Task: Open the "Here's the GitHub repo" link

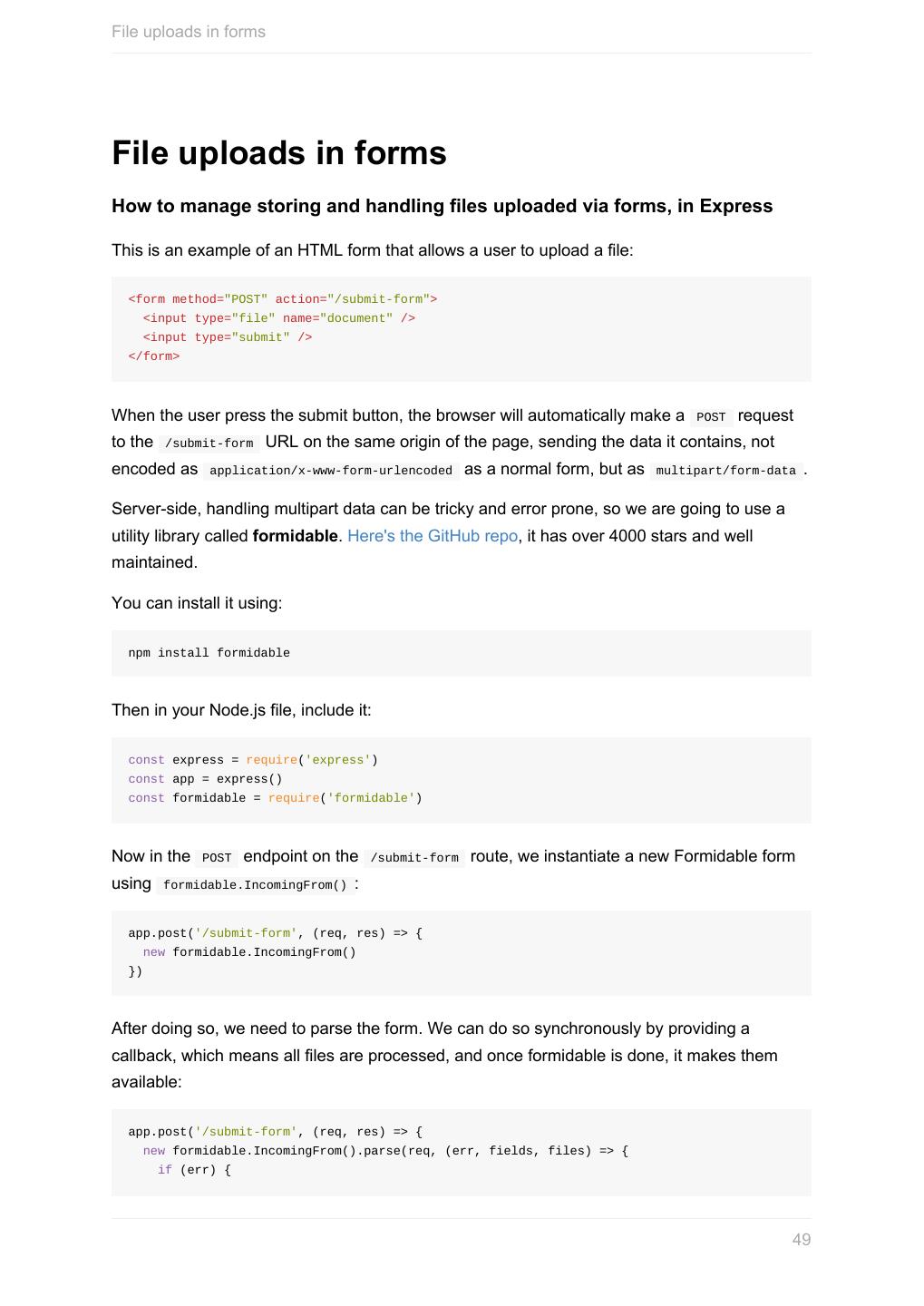Action: pos(432,536)
